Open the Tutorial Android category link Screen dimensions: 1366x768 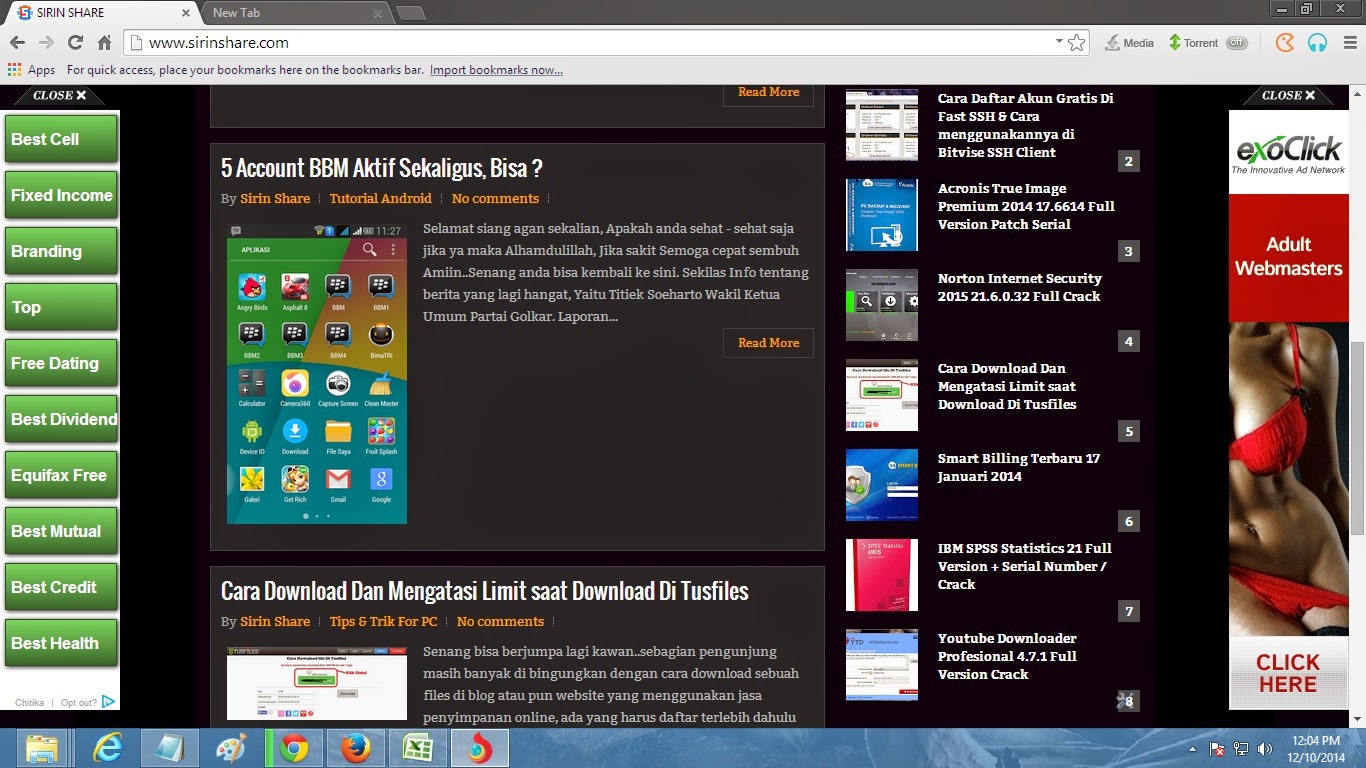381,199
